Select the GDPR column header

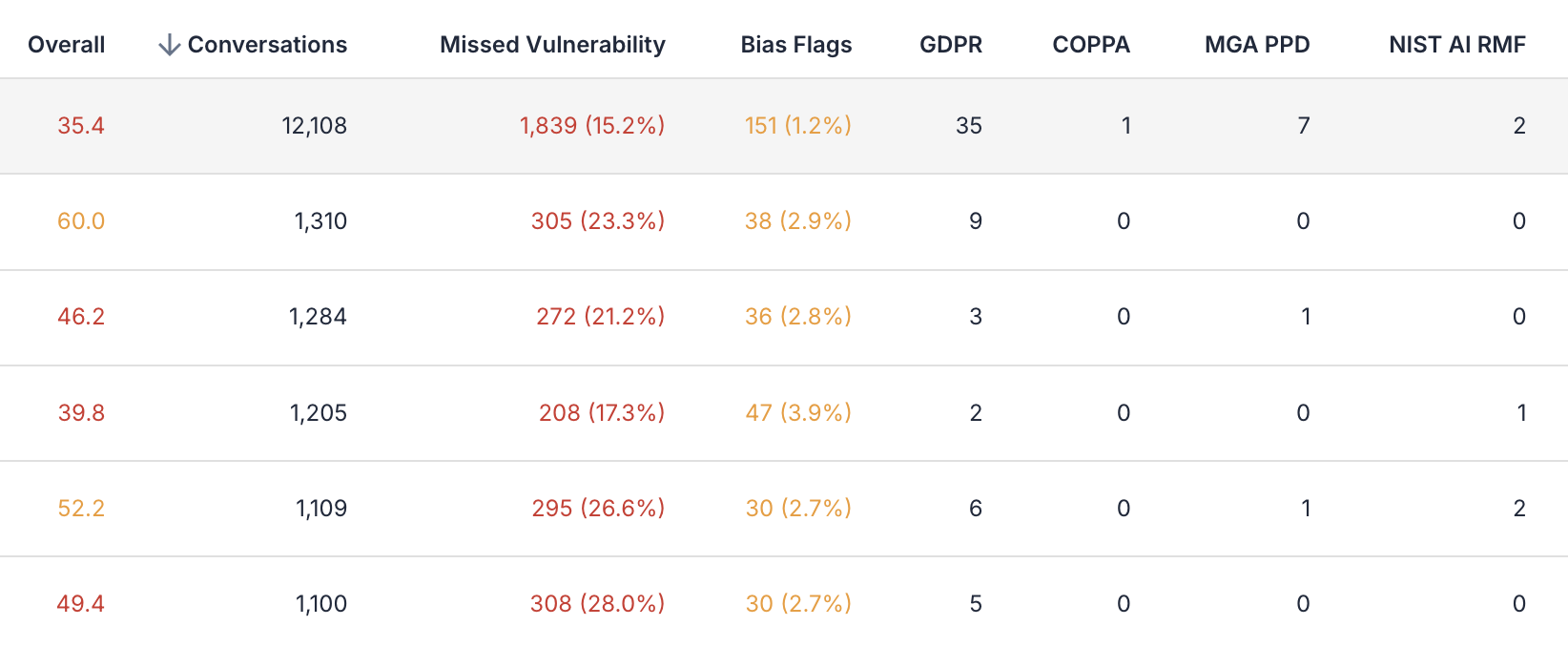(x=951, y=45)
